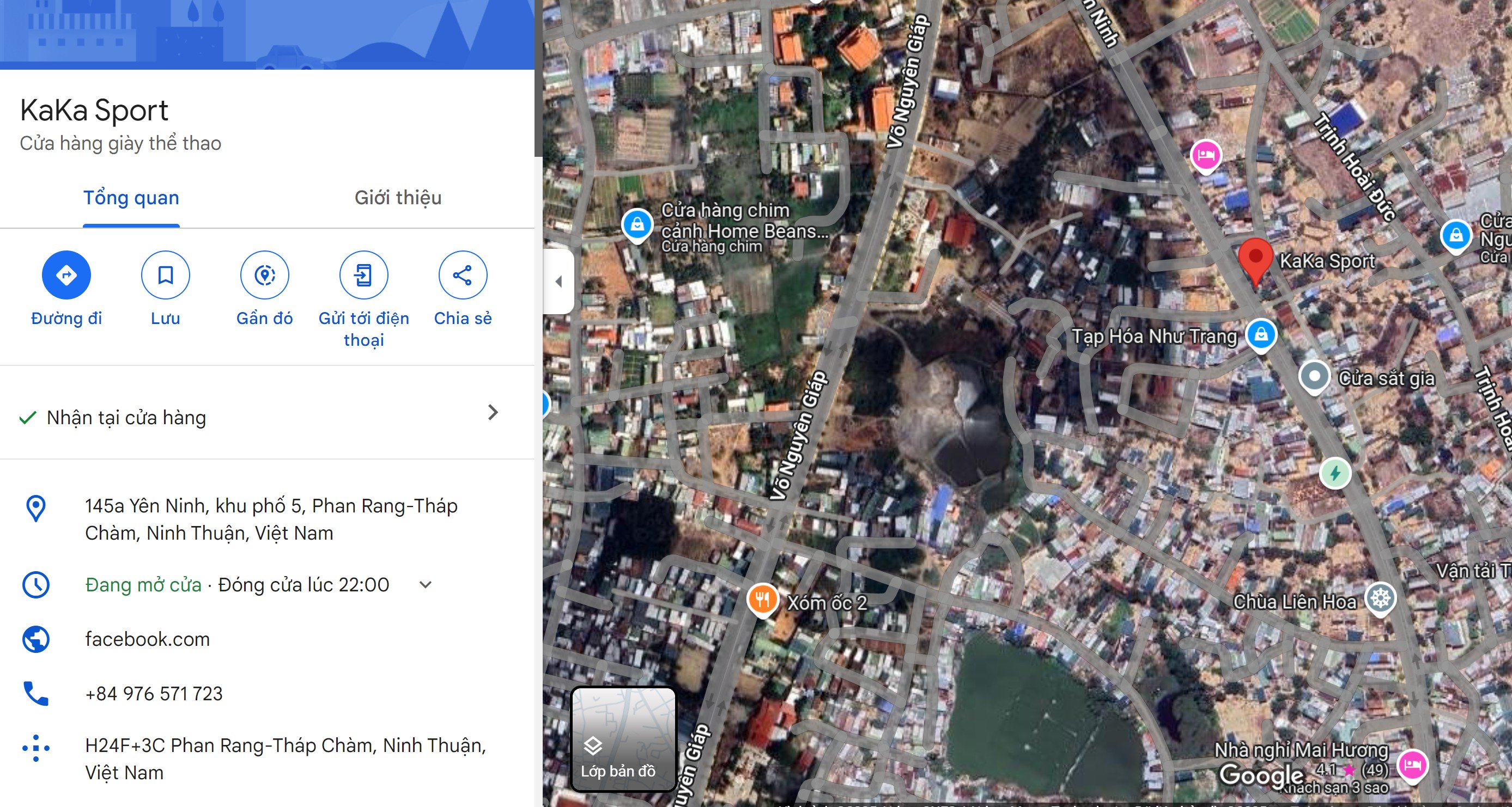Click the Tạp Hóa Như Trang map label
This screenshot has height=807, width=1512.
click(1155, 337)
